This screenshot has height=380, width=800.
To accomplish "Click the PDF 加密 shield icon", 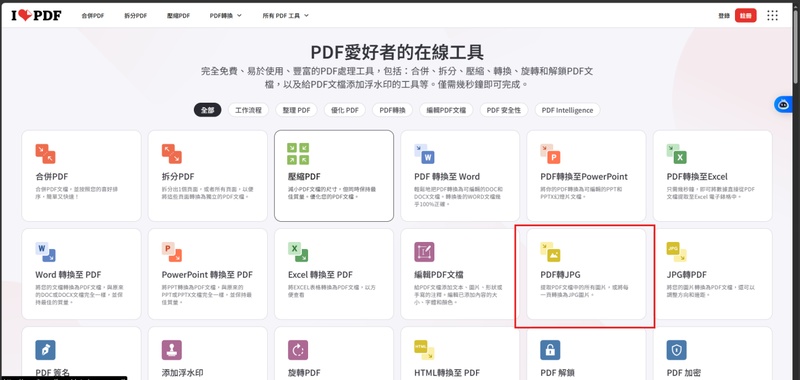I will coord(677,350).
